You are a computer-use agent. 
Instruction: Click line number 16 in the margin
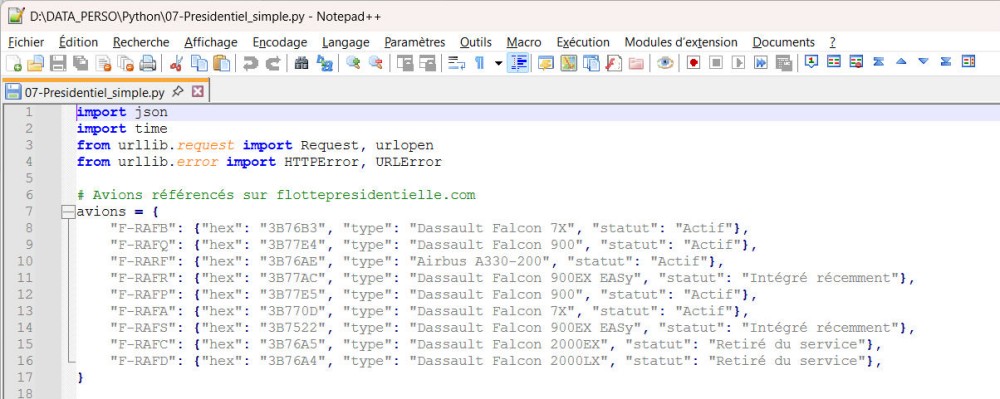(26, 361)
